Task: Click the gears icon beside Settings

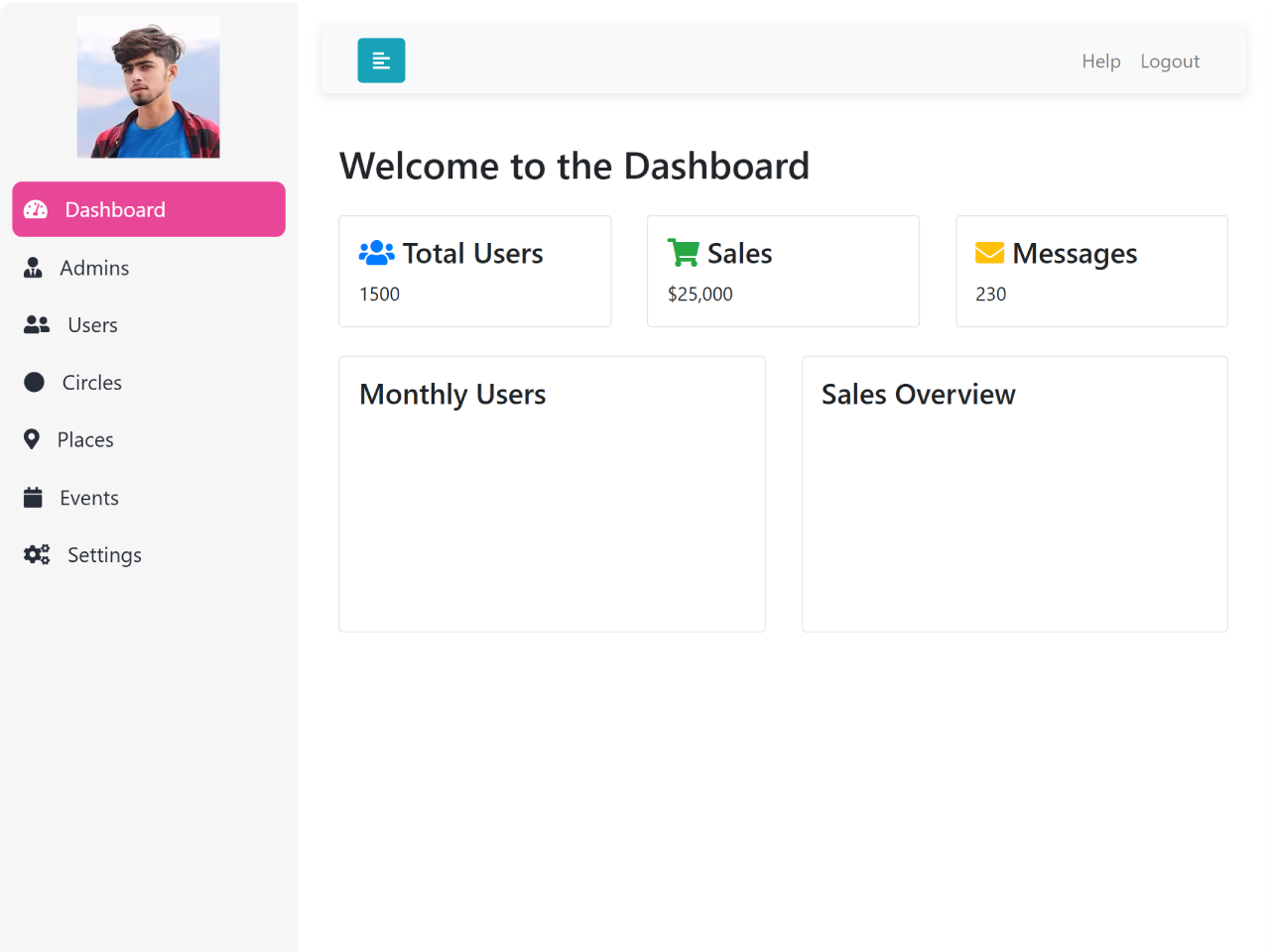Action: (37, 554)
